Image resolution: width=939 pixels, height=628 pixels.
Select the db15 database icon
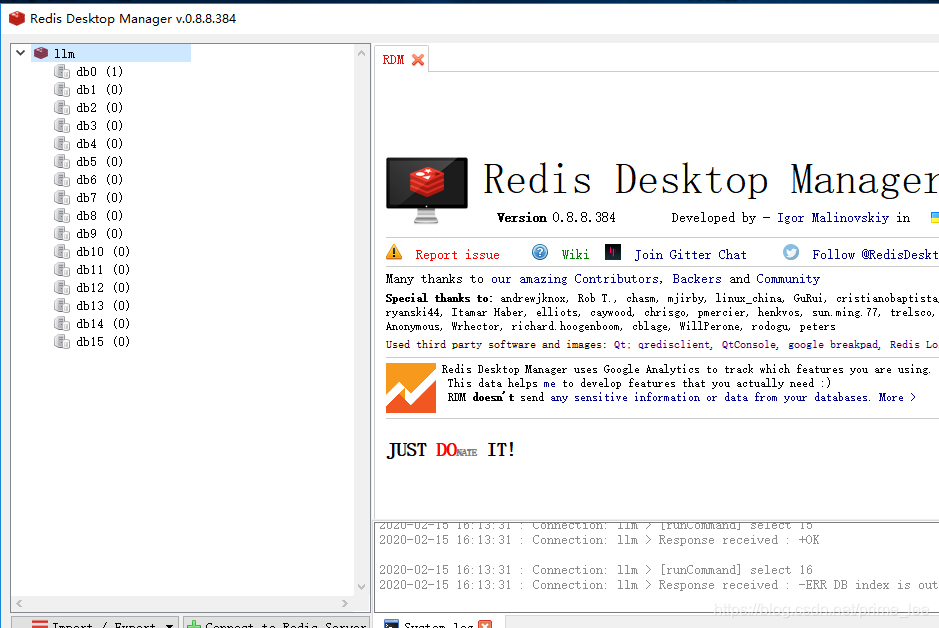61,341
